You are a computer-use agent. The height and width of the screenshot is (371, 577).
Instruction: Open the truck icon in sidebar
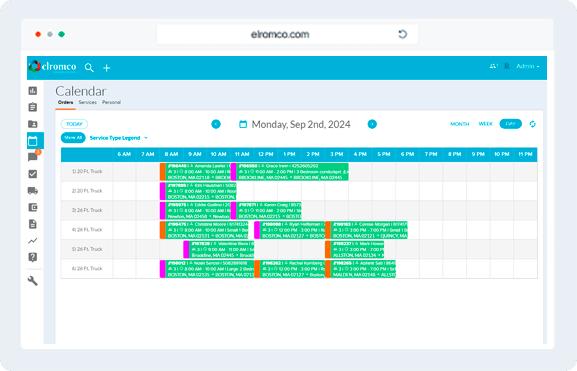33,191
